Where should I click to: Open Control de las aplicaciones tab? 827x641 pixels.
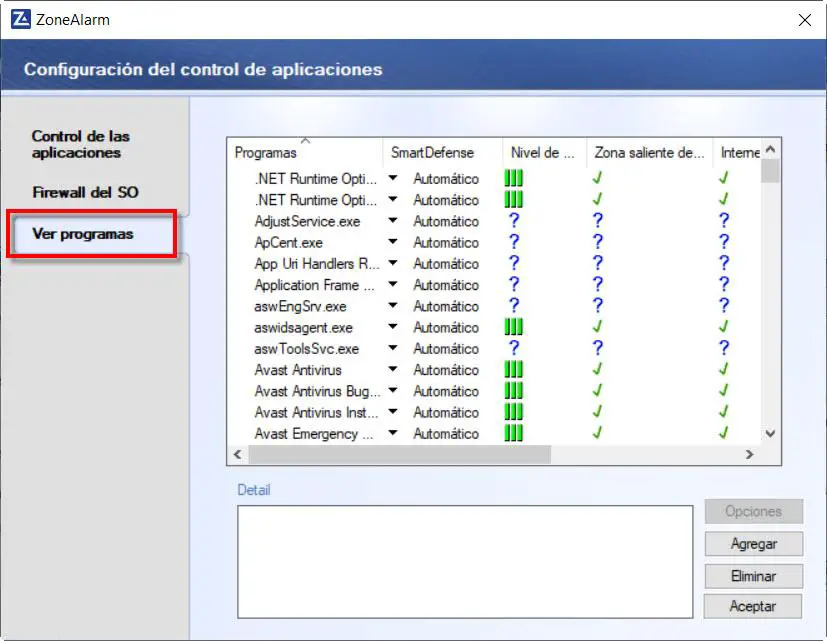tap(81, 144)
